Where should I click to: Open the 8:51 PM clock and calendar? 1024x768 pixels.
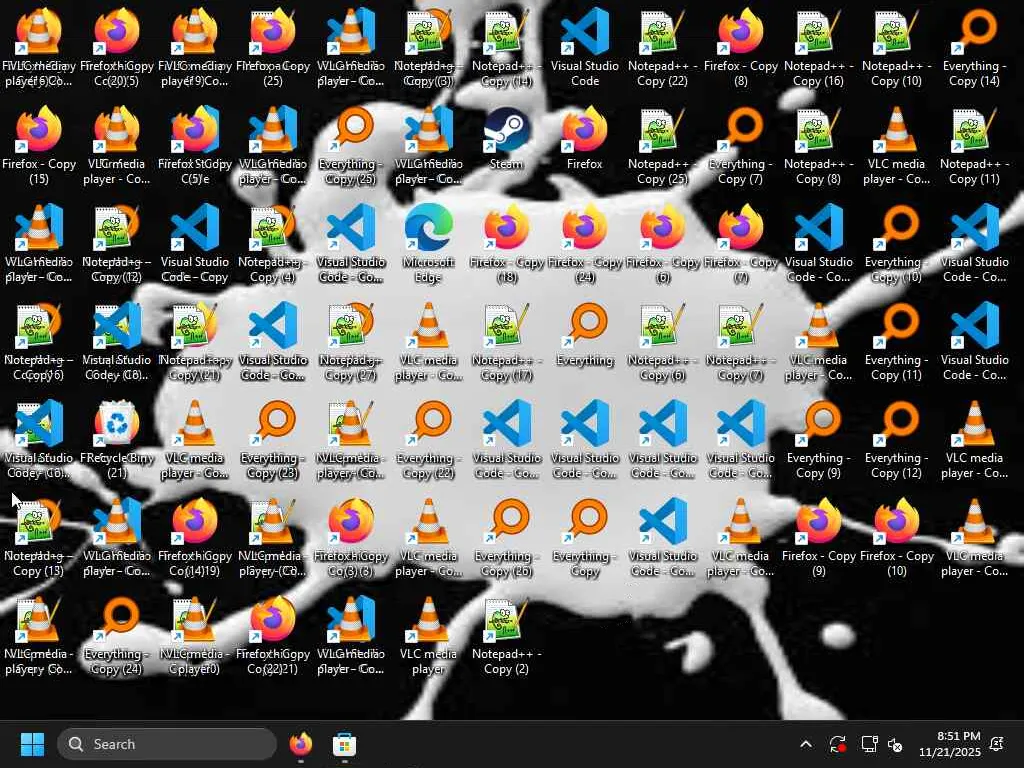tap(950, 744)
